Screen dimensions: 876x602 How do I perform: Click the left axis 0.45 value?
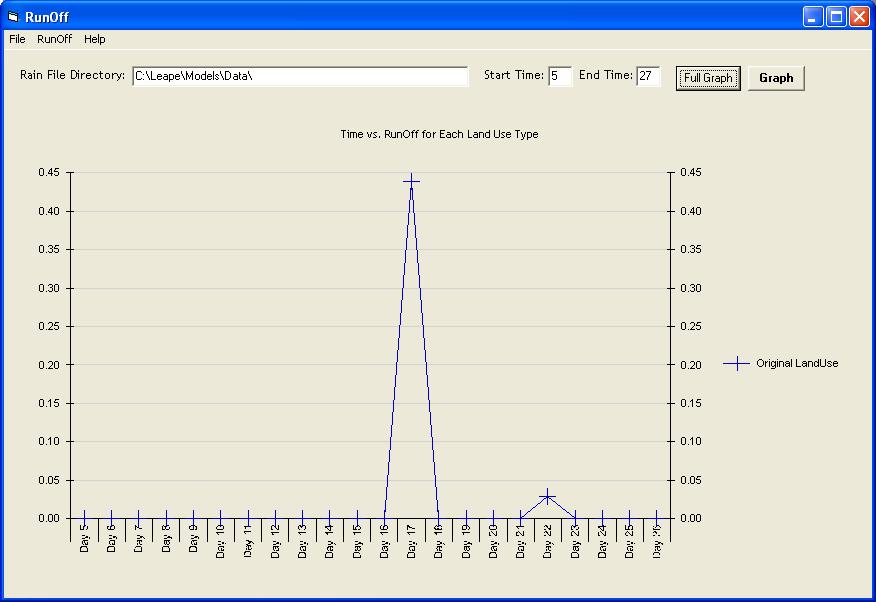[49, 173]
